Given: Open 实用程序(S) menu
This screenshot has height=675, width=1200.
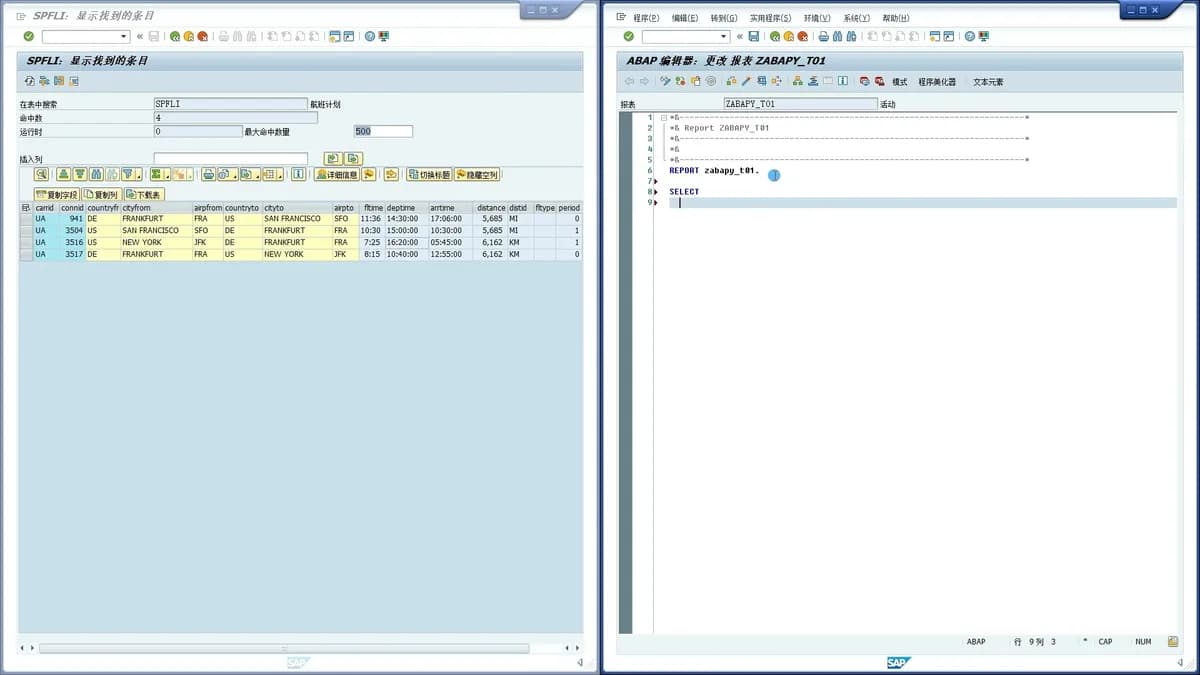Looking at the screenshot, I should click(x=771, y=18).
